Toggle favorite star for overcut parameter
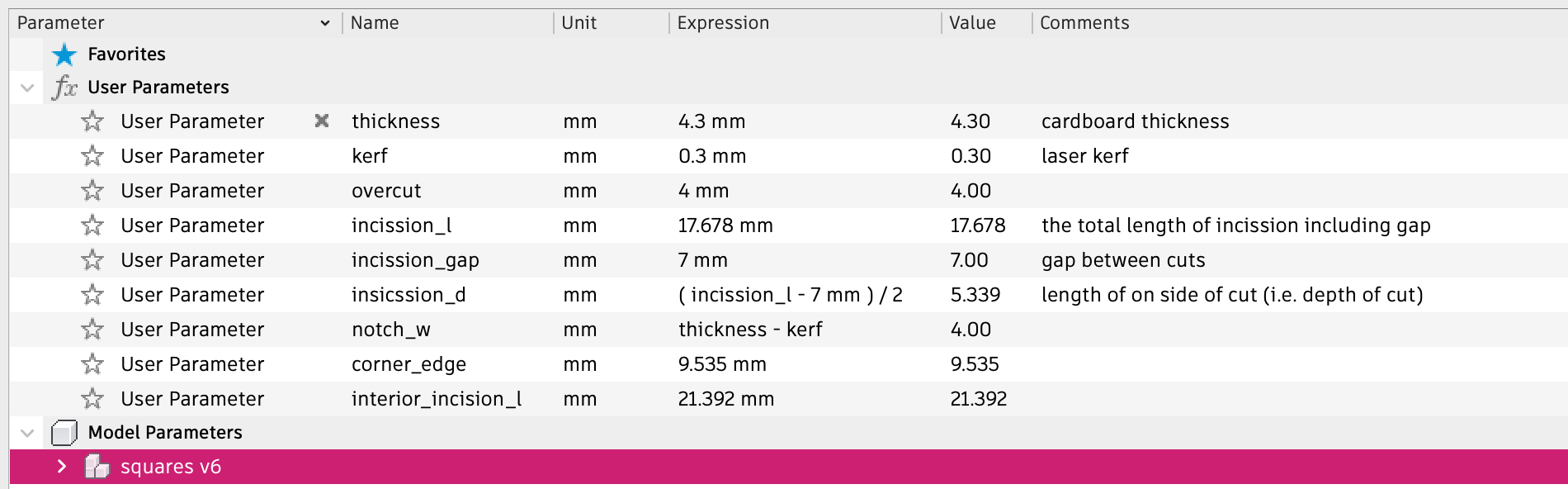Viewport: 1568px width, 489px height. click(92, 191)
